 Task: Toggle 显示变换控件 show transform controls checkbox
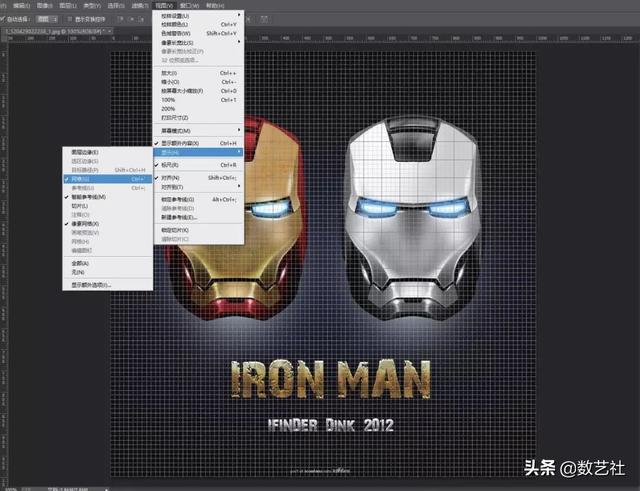(69, 19)
